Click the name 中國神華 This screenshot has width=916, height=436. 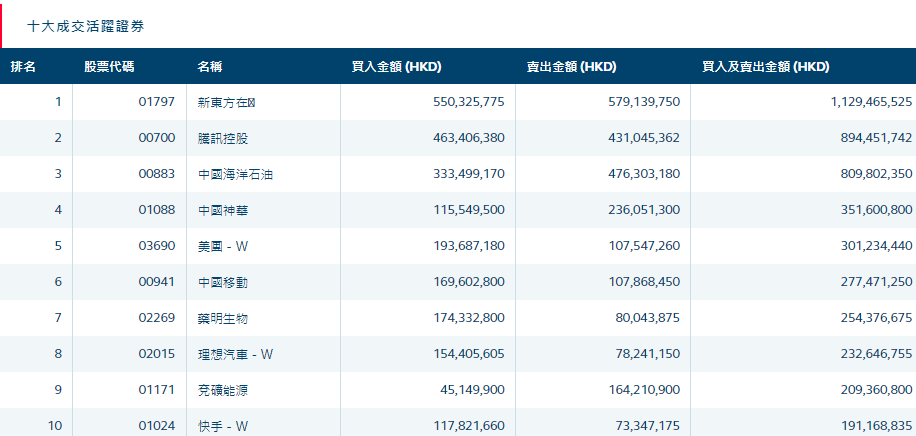(x=223, y=210)
